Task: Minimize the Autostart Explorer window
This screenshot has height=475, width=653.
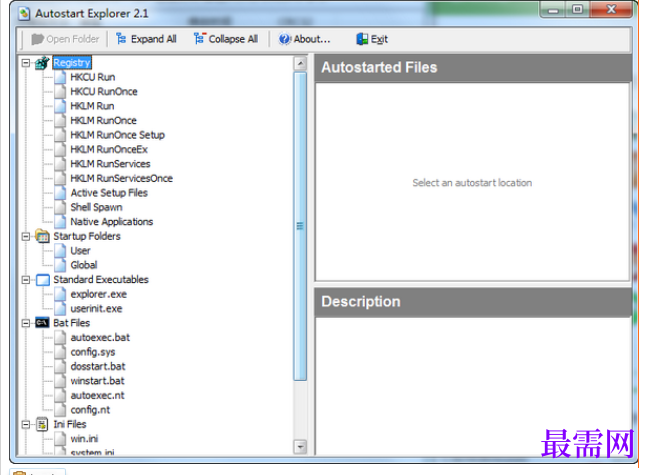Action: pos(553,10)
